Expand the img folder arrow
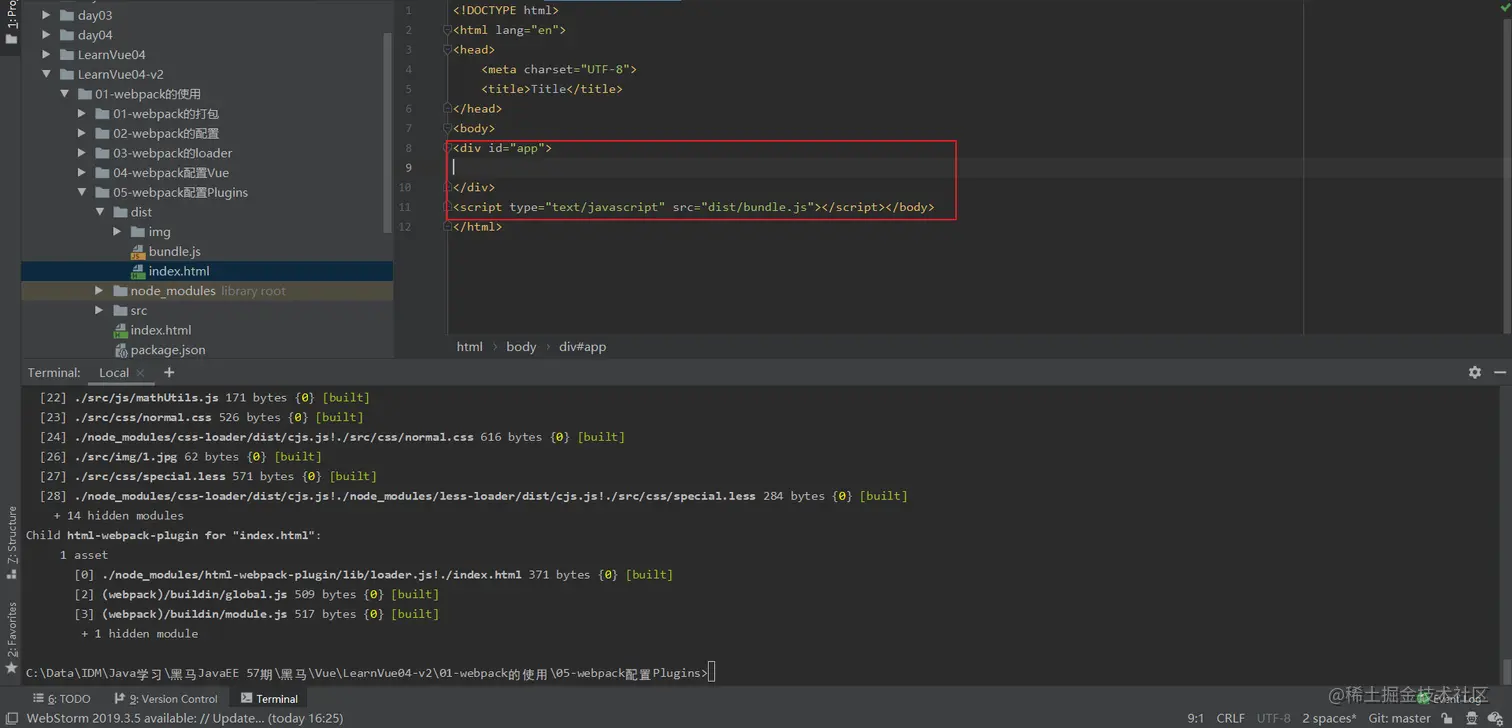The image size is (1512, 728). [118, 232]
